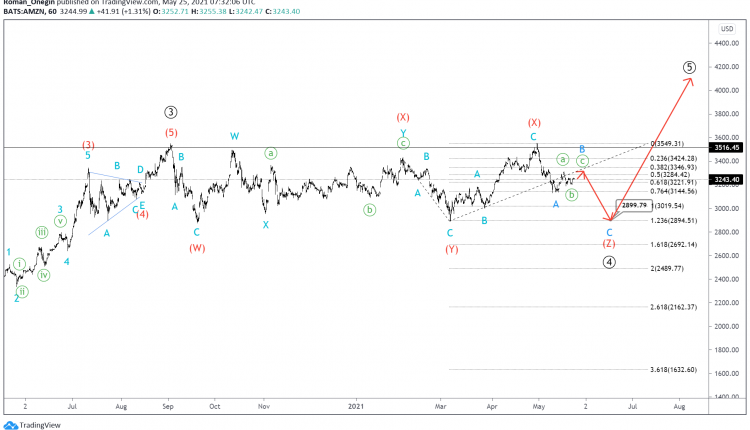Image resolution: width=750 pixels, height=430 pixels.
Task: Click the circled 3 wave label
Action: 171,112
